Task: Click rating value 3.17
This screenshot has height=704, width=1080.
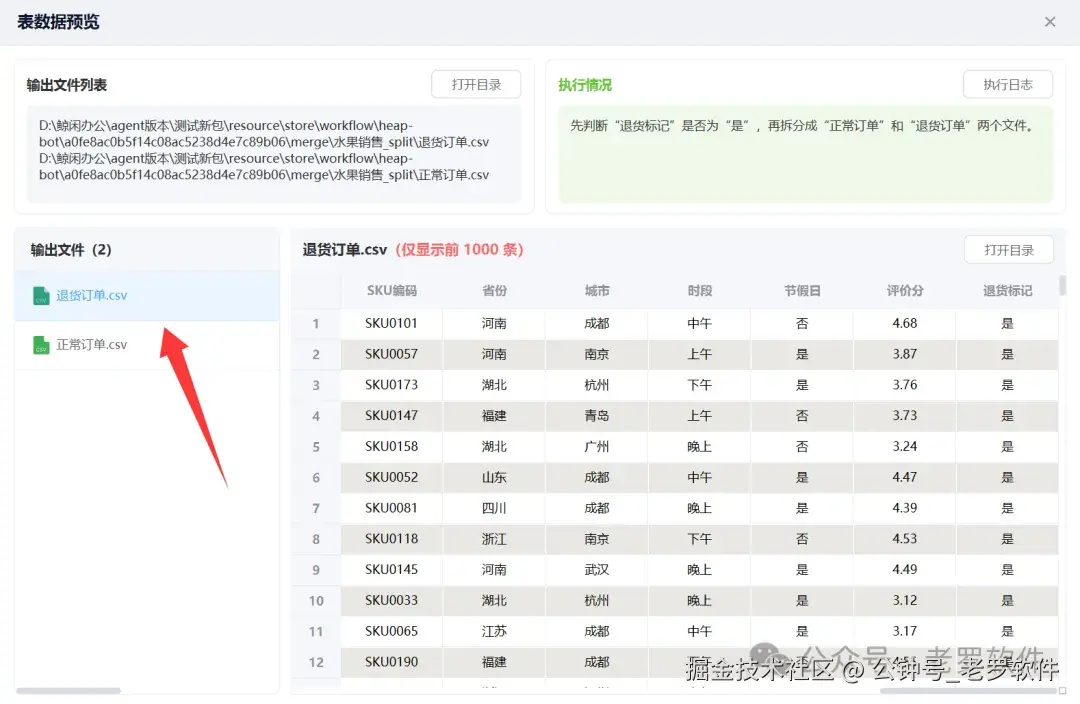Action: pos(904,631)
